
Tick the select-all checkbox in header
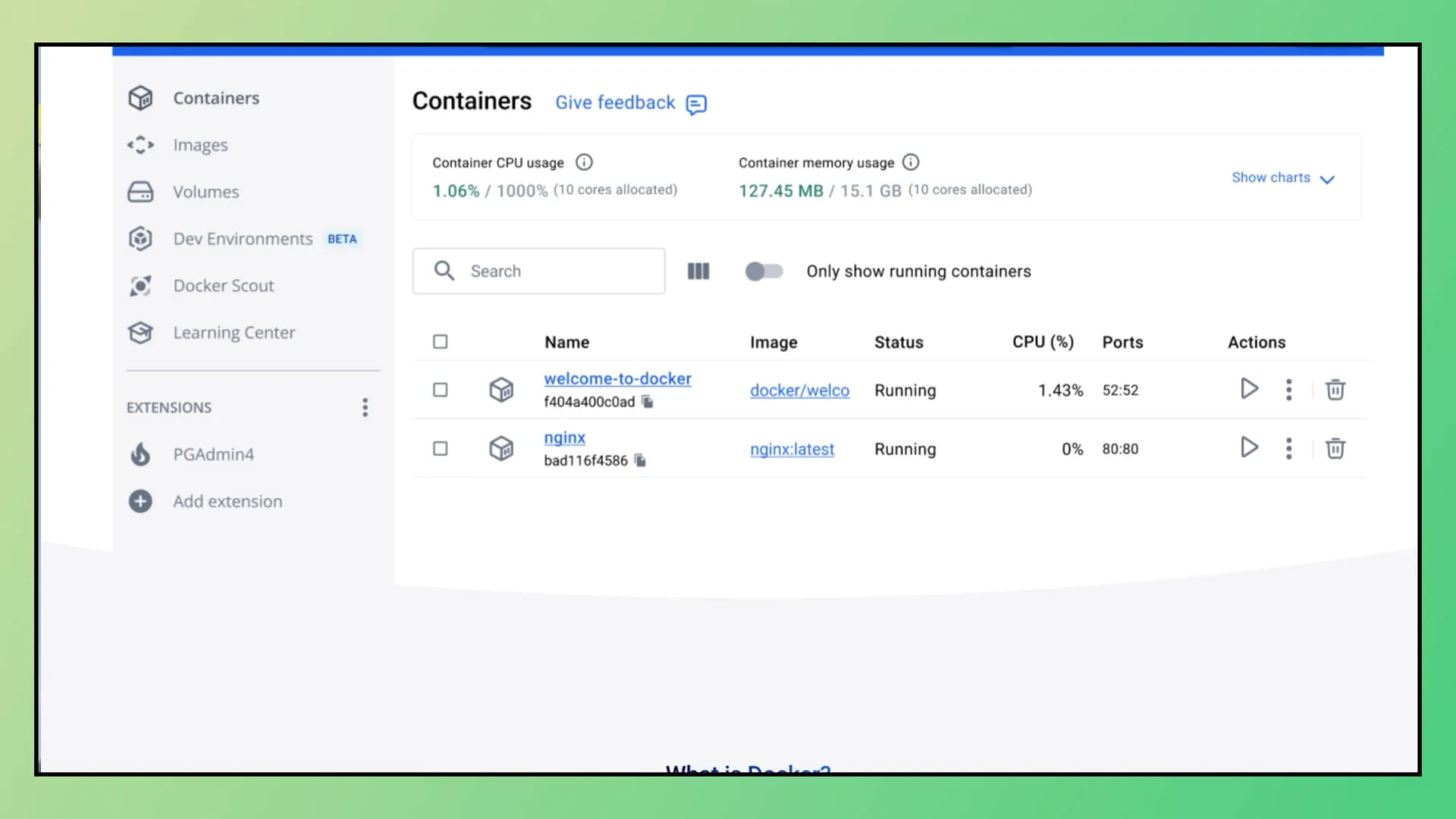(x=440, y=342)
